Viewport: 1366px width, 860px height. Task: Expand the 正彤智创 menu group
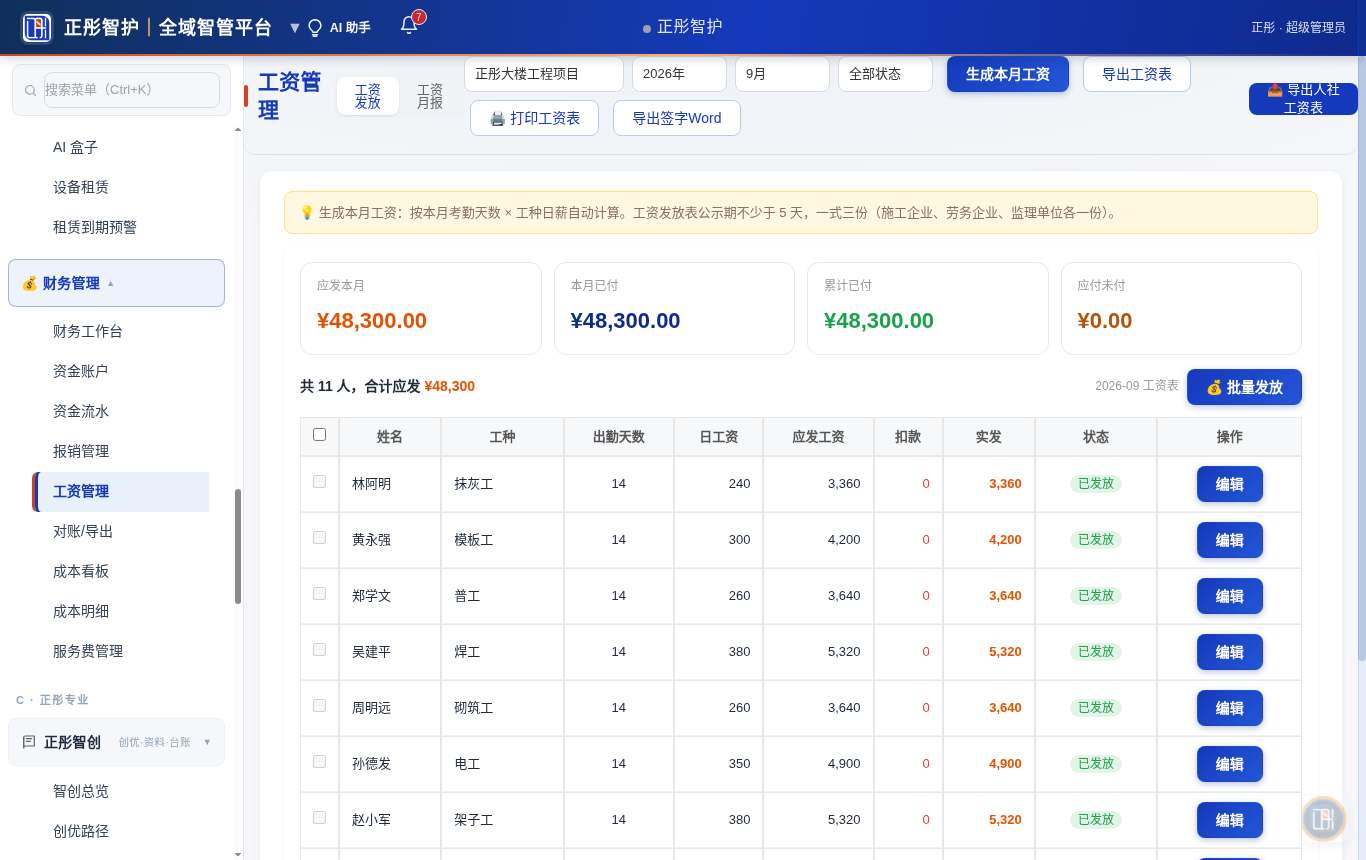click(116, 742)
